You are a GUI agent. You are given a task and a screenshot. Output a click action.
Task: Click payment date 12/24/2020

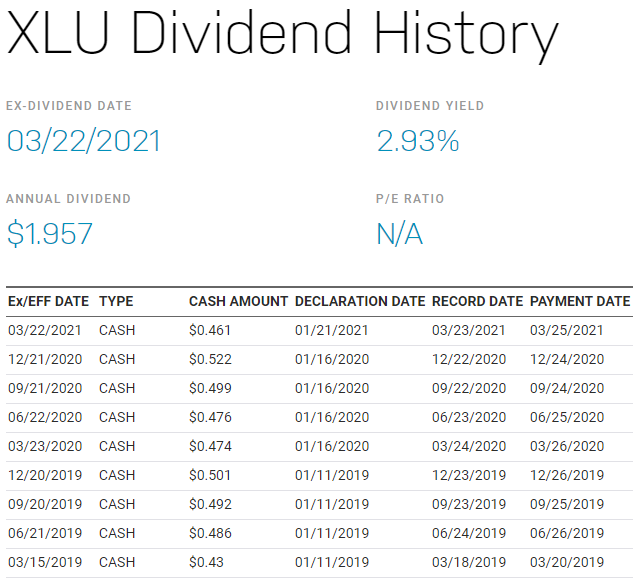coord(567,359)
